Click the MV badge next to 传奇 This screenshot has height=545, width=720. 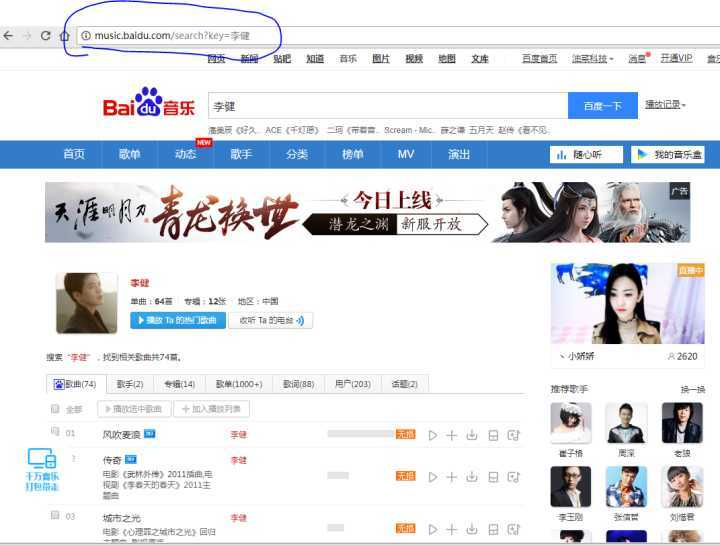tap(130, 459)
